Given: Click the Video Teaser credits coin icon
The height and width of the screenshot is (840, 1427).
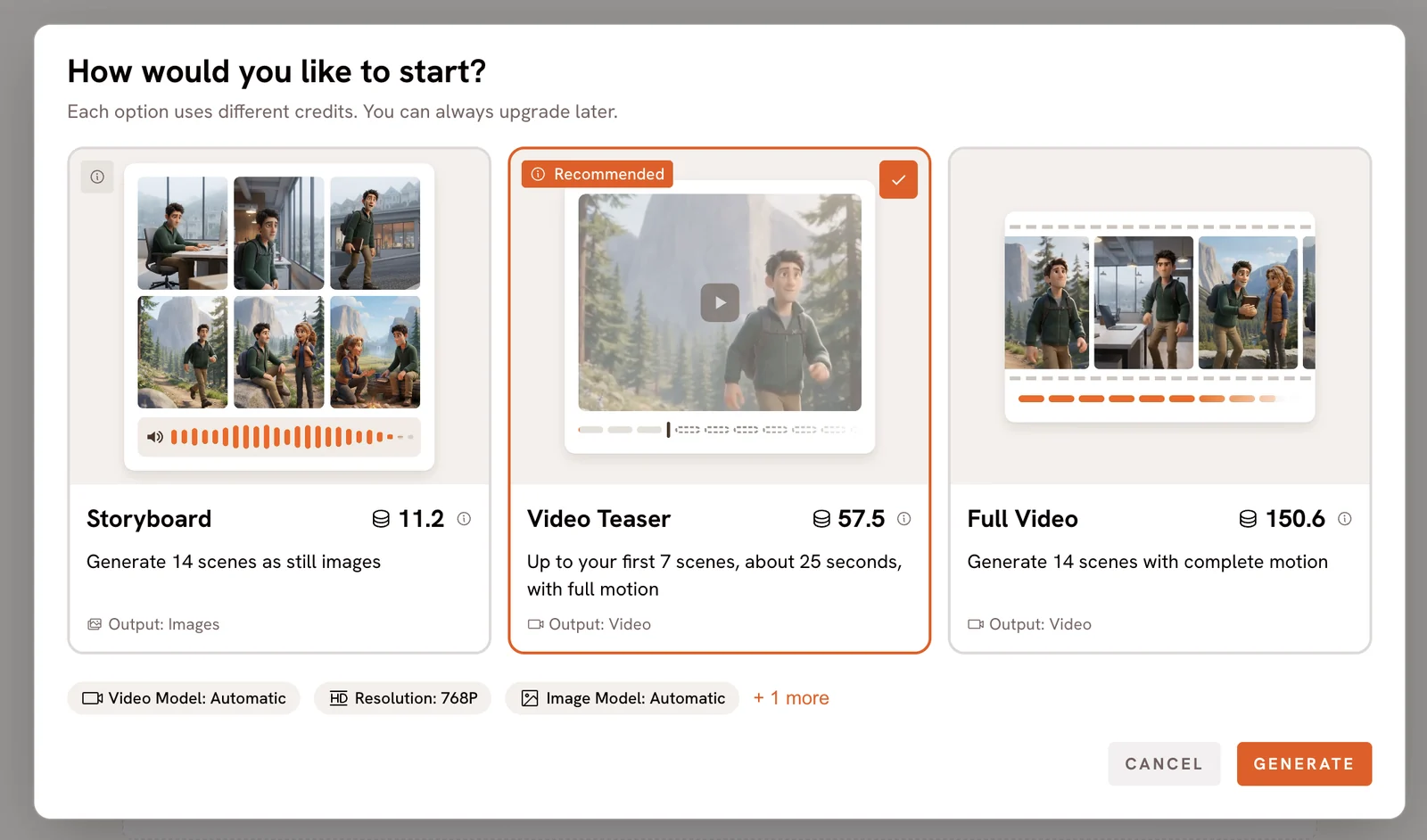Looking at the screenshot, I should (821, 519).
